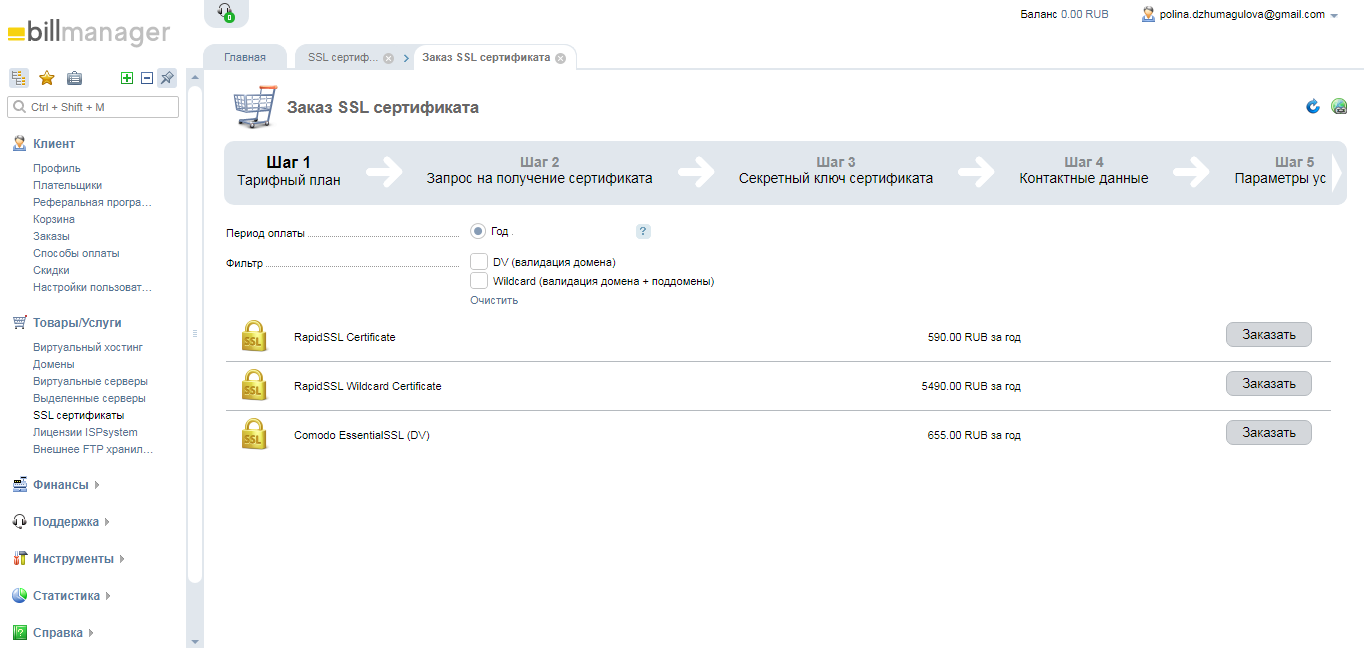The height and width of the screenshot is (648, 1364).
Task: Open Корзина menu item
Action: (x=54, y=219)
